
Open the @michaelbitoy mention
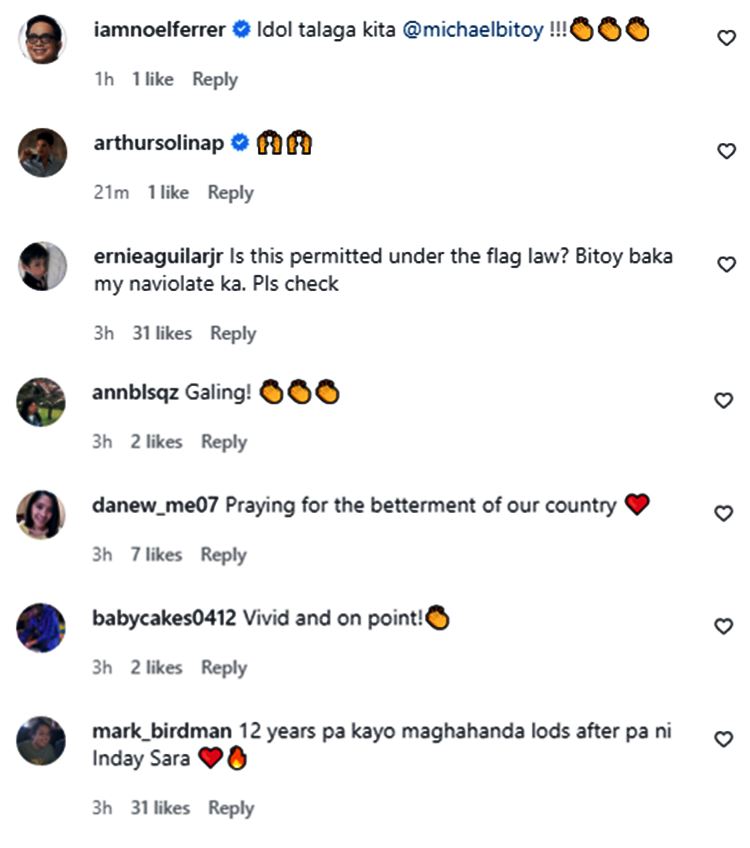click(474, 31)
